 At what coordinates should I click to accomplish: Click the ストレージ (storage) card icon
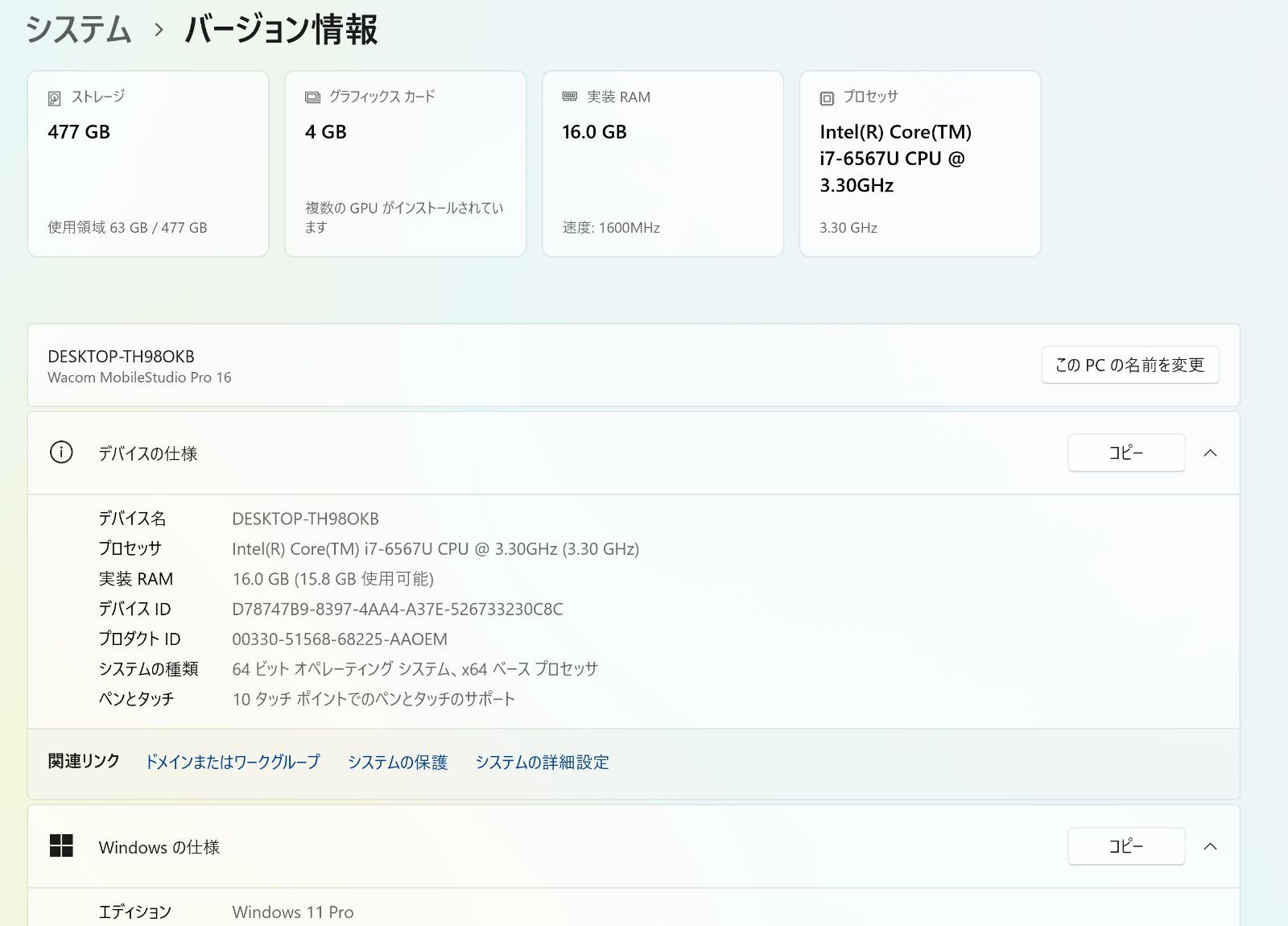pos(53,96)
